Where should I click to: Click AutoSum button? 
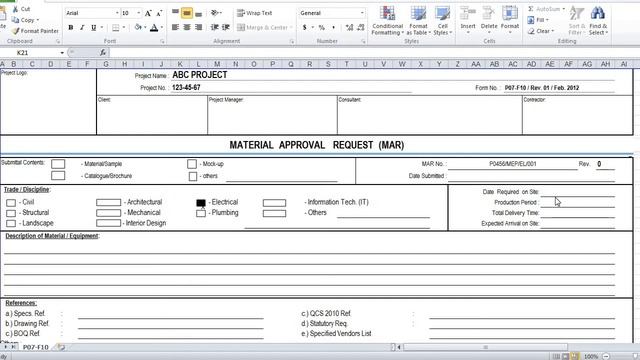pos(547,9)
